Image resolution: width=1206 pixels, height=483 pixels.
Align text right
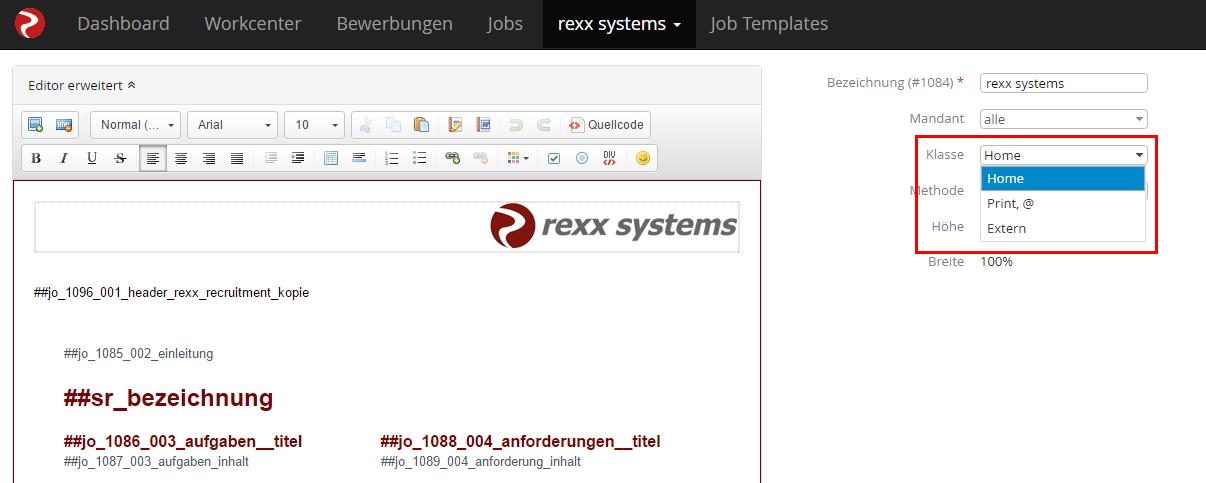[209, 158]
